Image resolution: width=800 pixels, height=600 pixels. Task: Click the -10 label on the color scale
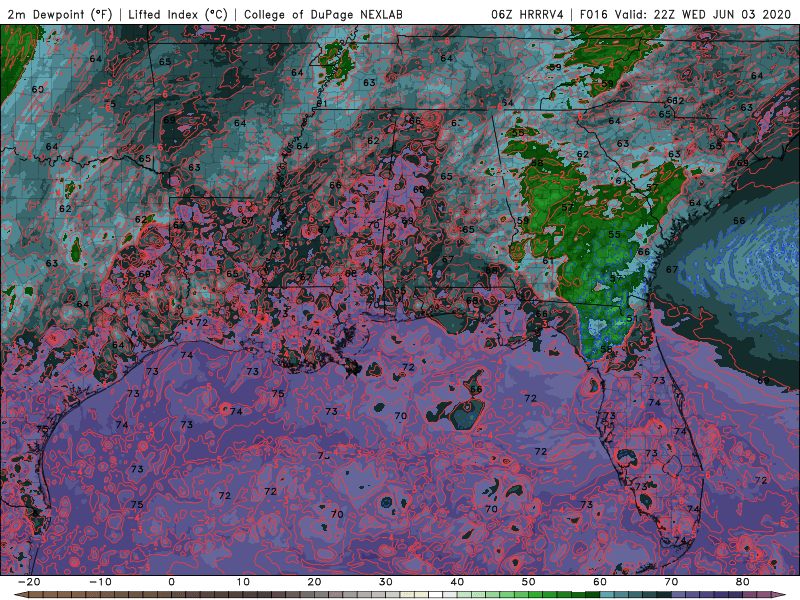(x=100, y=582)
